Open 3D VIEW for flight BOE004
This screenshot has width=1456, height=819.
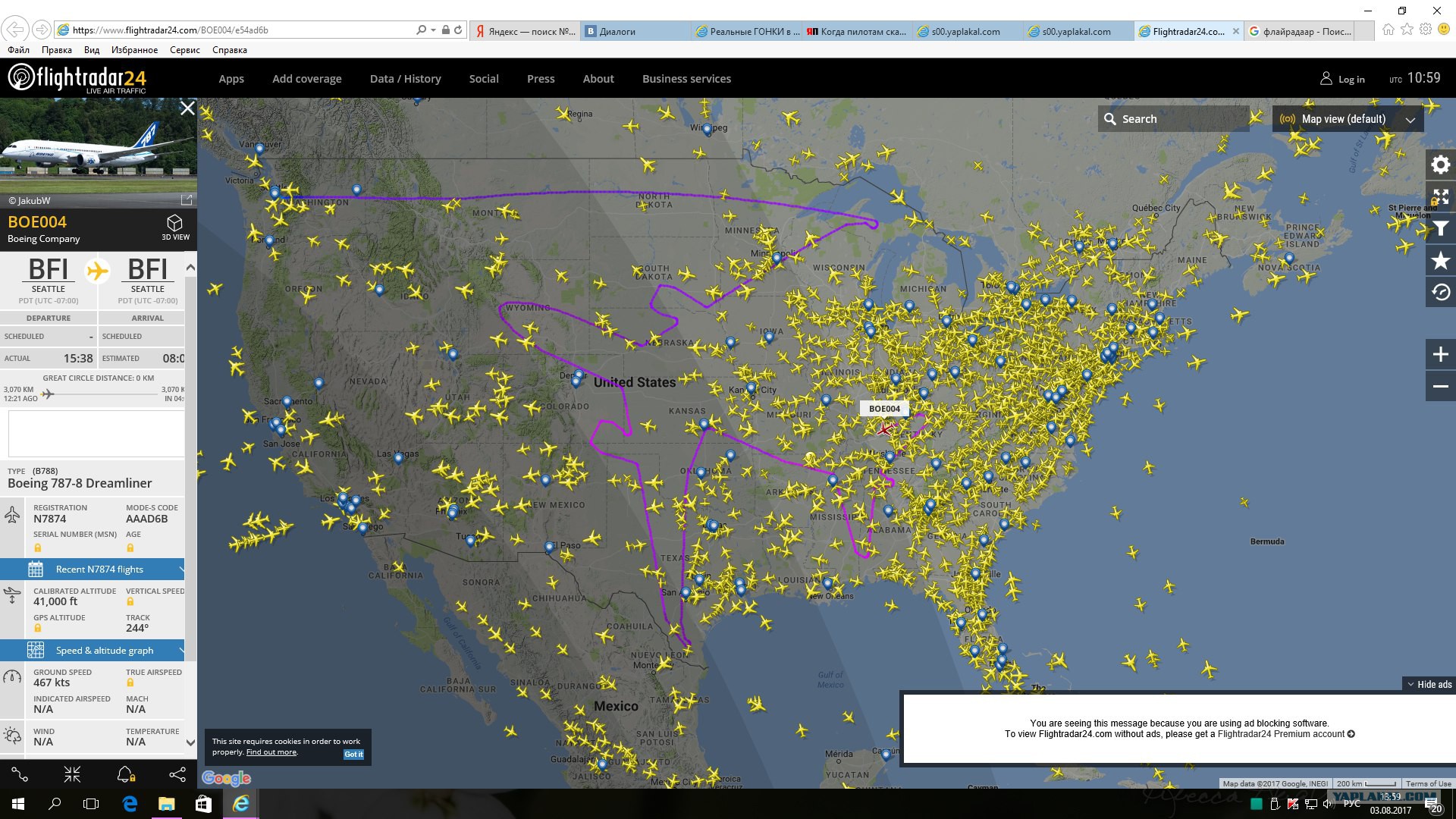pyautogui.click(x=175, y=227)
